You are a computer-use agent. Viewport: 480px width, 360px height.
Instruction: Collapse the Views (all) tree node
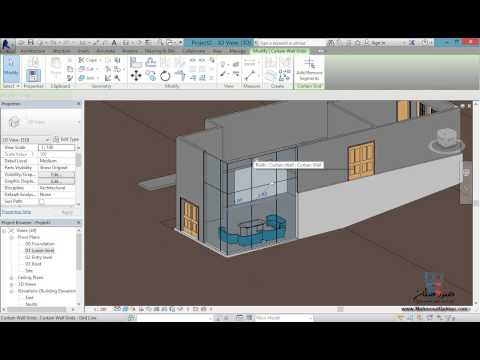pos(4,230)
